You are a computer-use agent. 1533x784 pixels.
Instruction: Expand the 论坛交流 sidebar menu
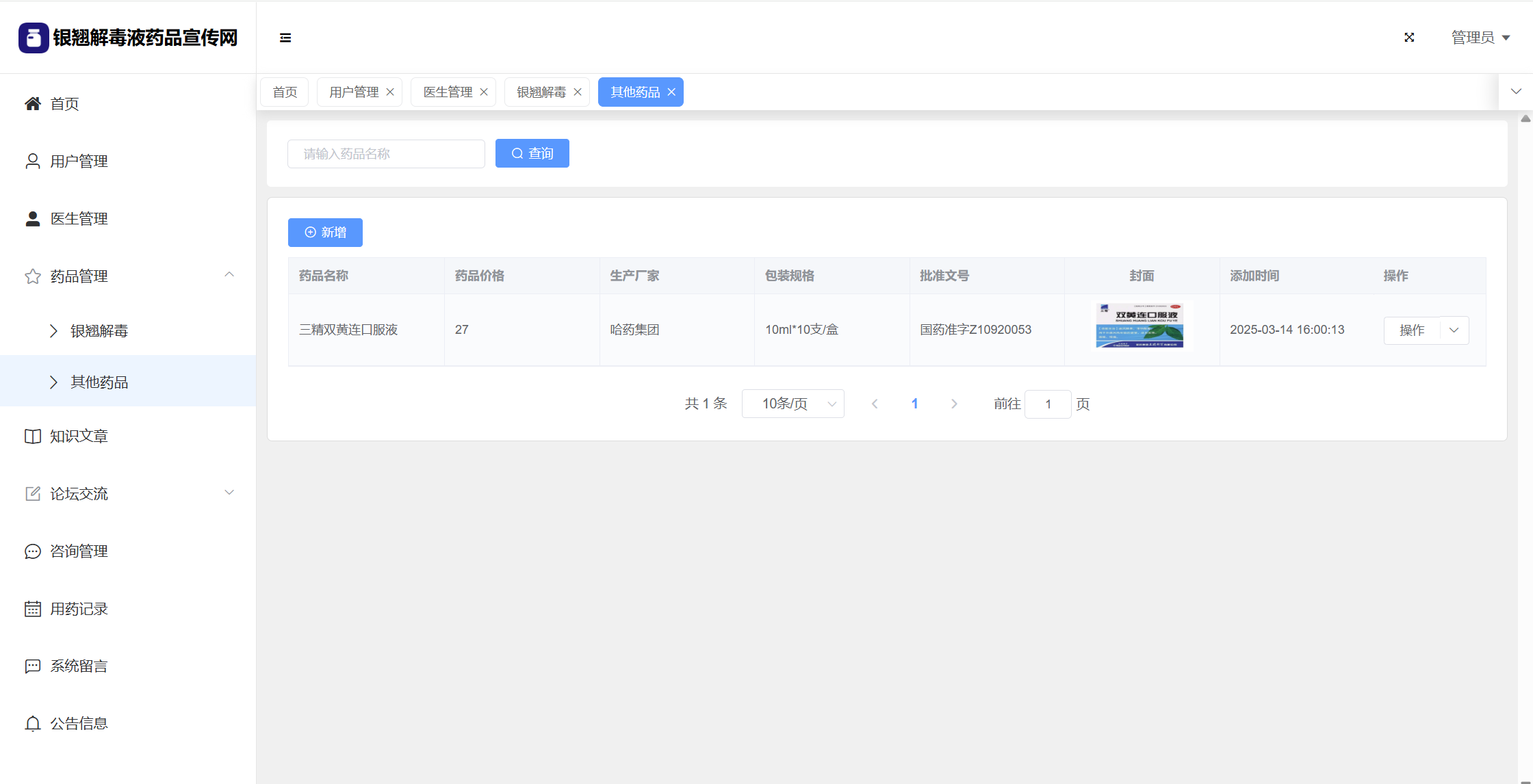click(x=229, y=493)
